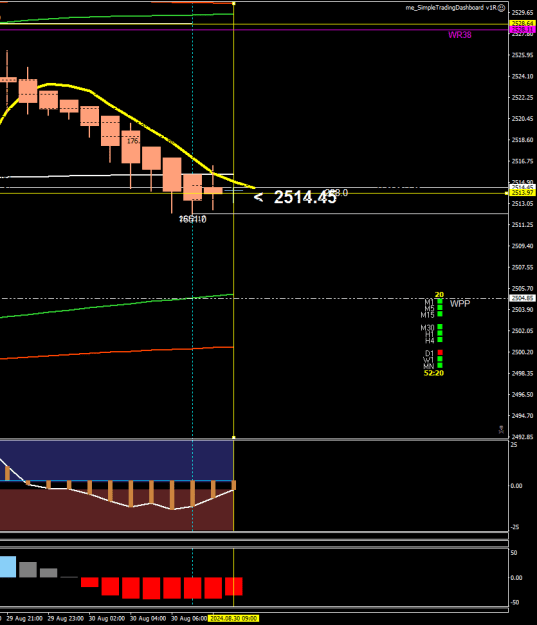Click the green M15 trend square
537x625 pixels.
440,314
